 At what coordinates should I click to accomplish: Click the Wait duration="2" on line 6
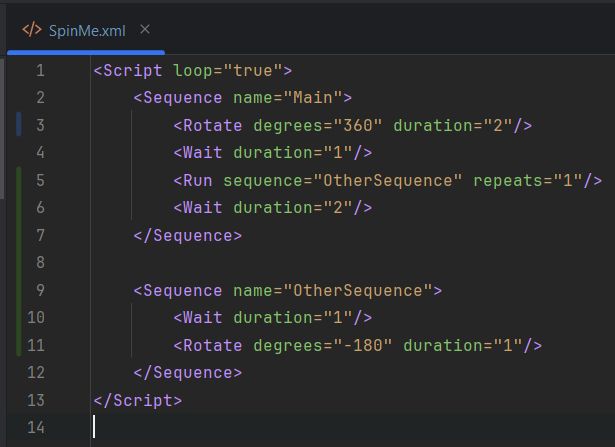(273, 207)
